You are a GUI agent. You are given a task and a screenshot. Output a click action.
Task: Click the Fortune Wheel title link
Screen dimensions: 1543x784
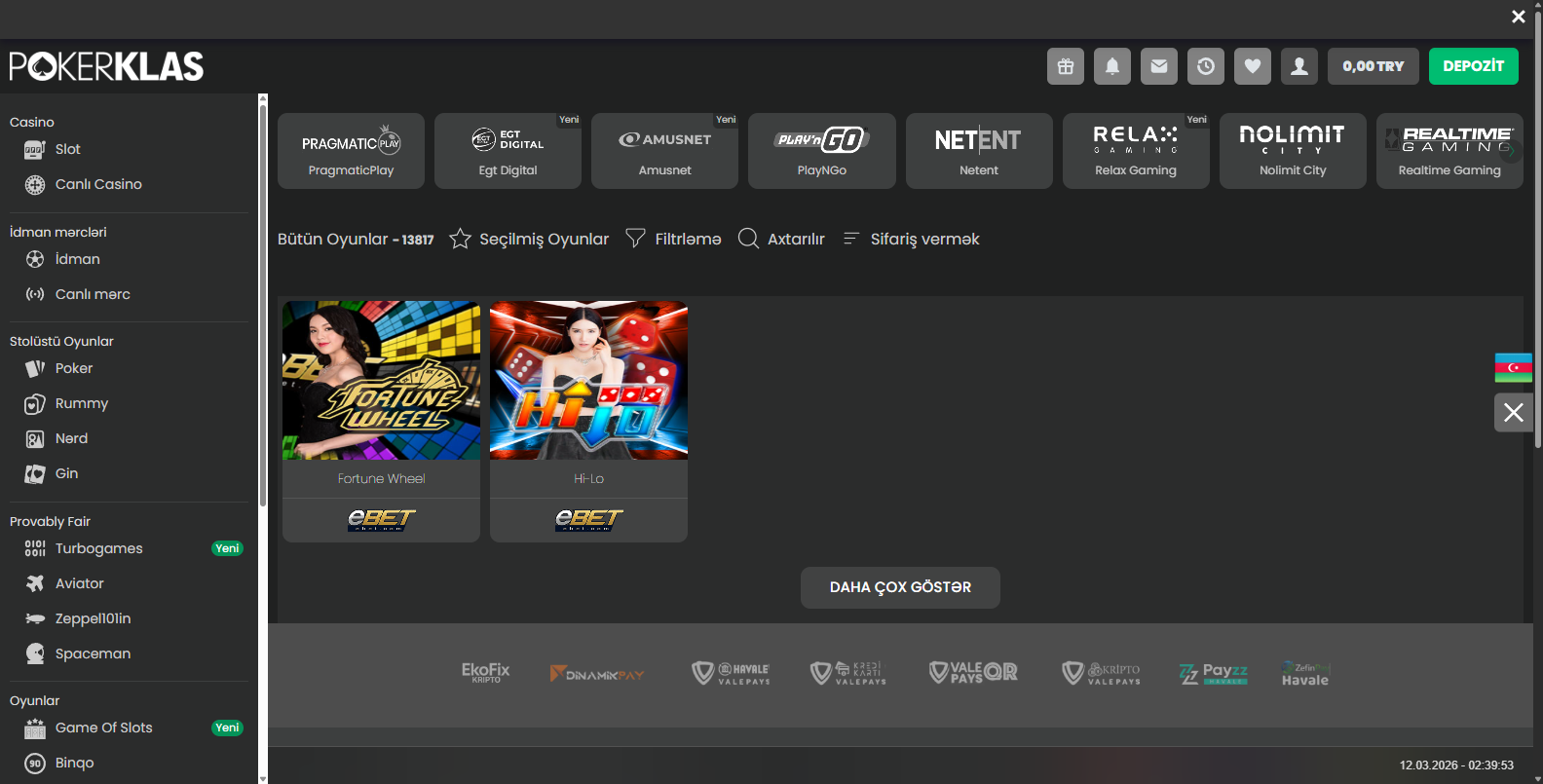pos(381,478)
